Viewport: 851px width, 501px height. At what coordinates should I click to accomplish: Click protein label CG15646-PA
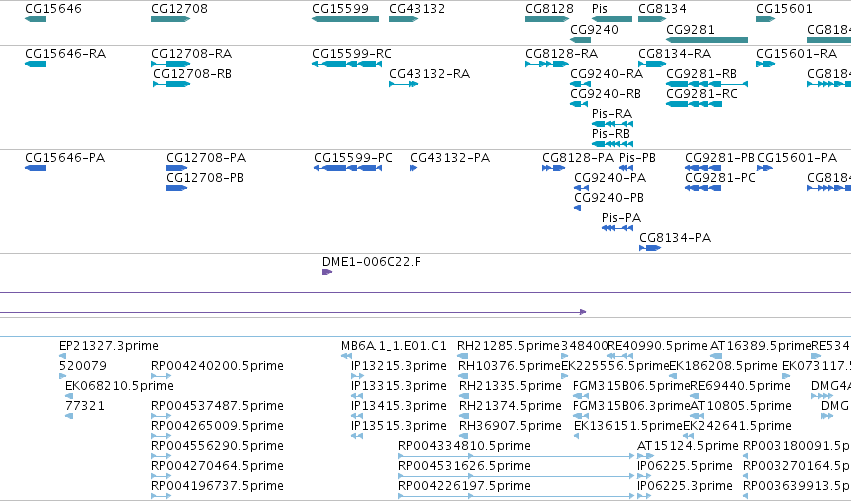point(65,158)
